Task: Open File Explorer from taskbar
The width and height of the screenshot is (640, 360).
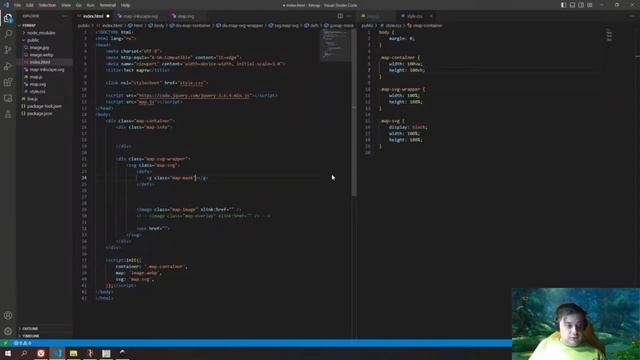Action: click(73, 353)
